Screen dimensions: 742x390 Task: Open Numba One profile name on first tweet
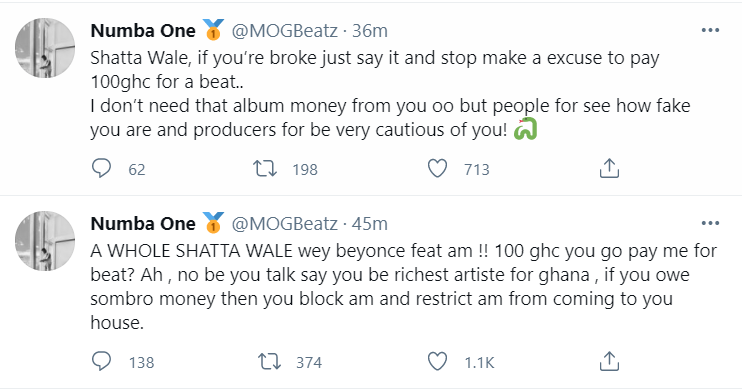(x=143, y=31)
